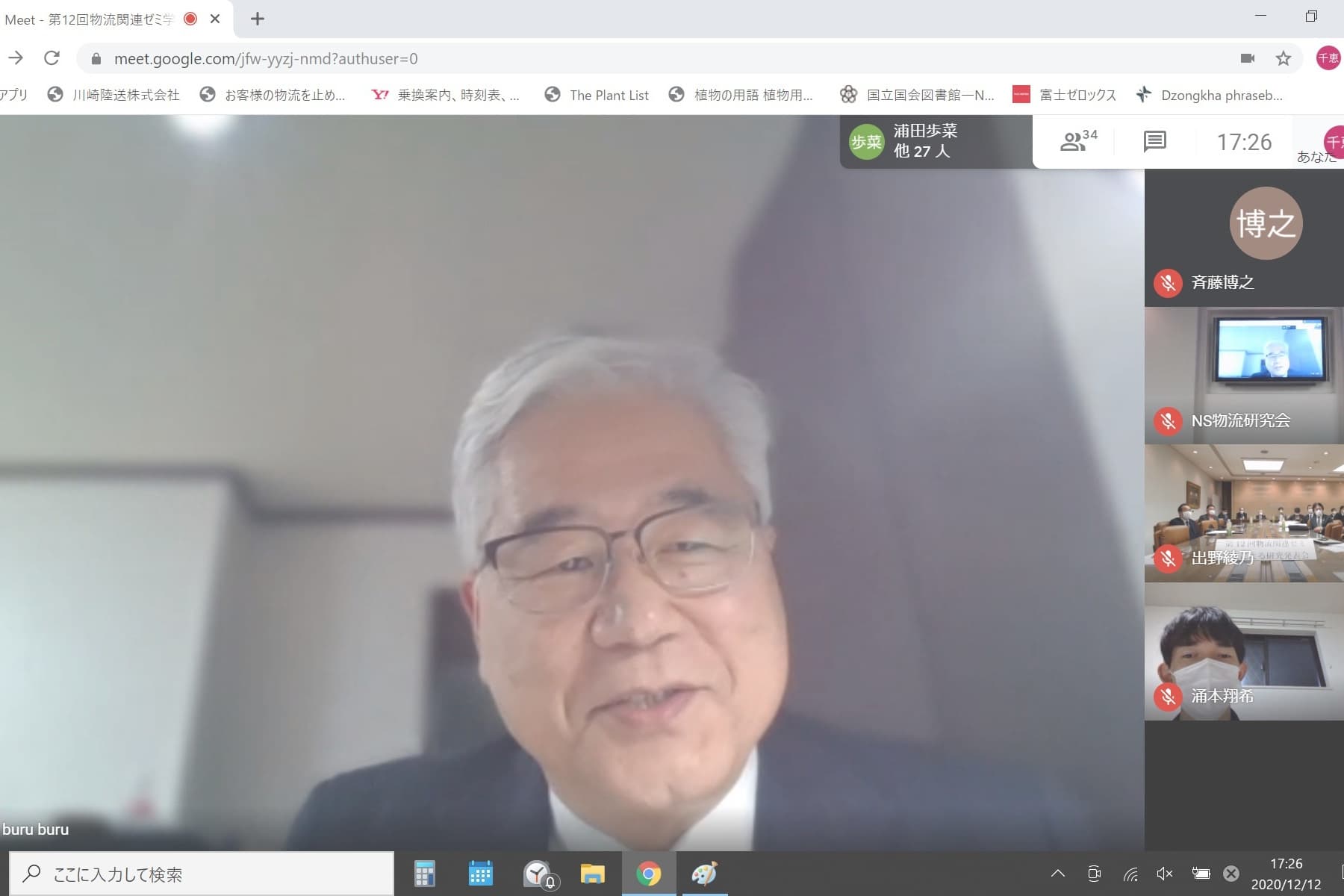The image size is (1344, 896).
Task: Close the Meet browser tab
Action: click(x=215, y=19)
